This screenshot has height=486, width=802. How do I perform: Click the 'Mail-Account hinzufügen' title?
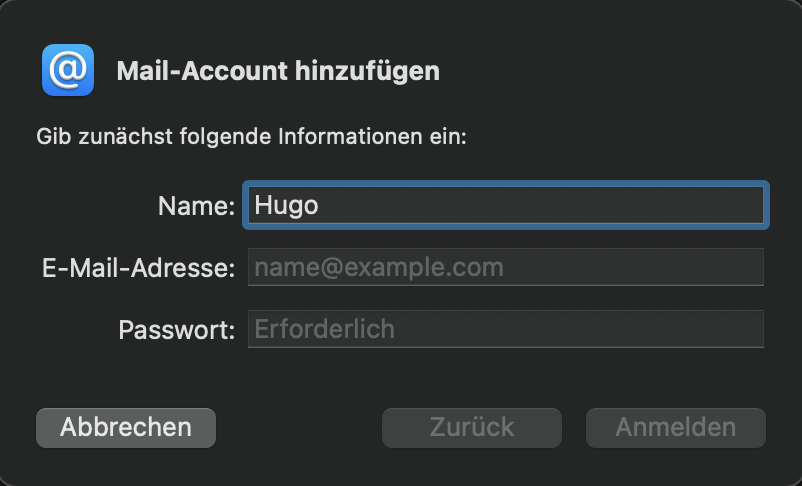point(278,71)
